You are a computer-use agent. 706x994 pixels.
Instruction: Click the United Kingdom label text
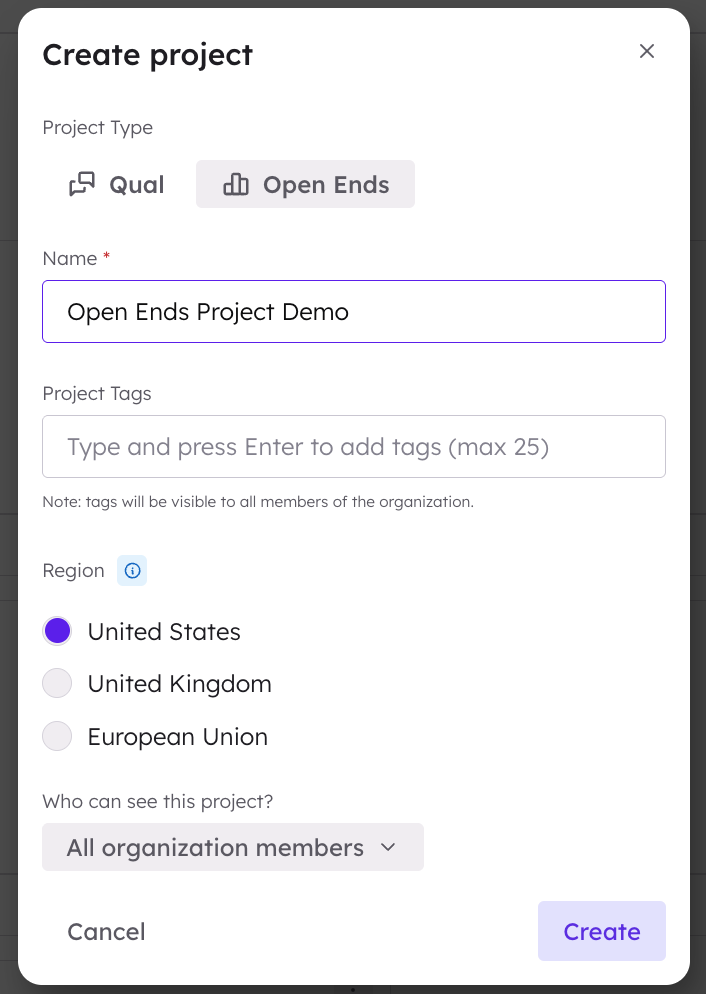pos(179,683)
